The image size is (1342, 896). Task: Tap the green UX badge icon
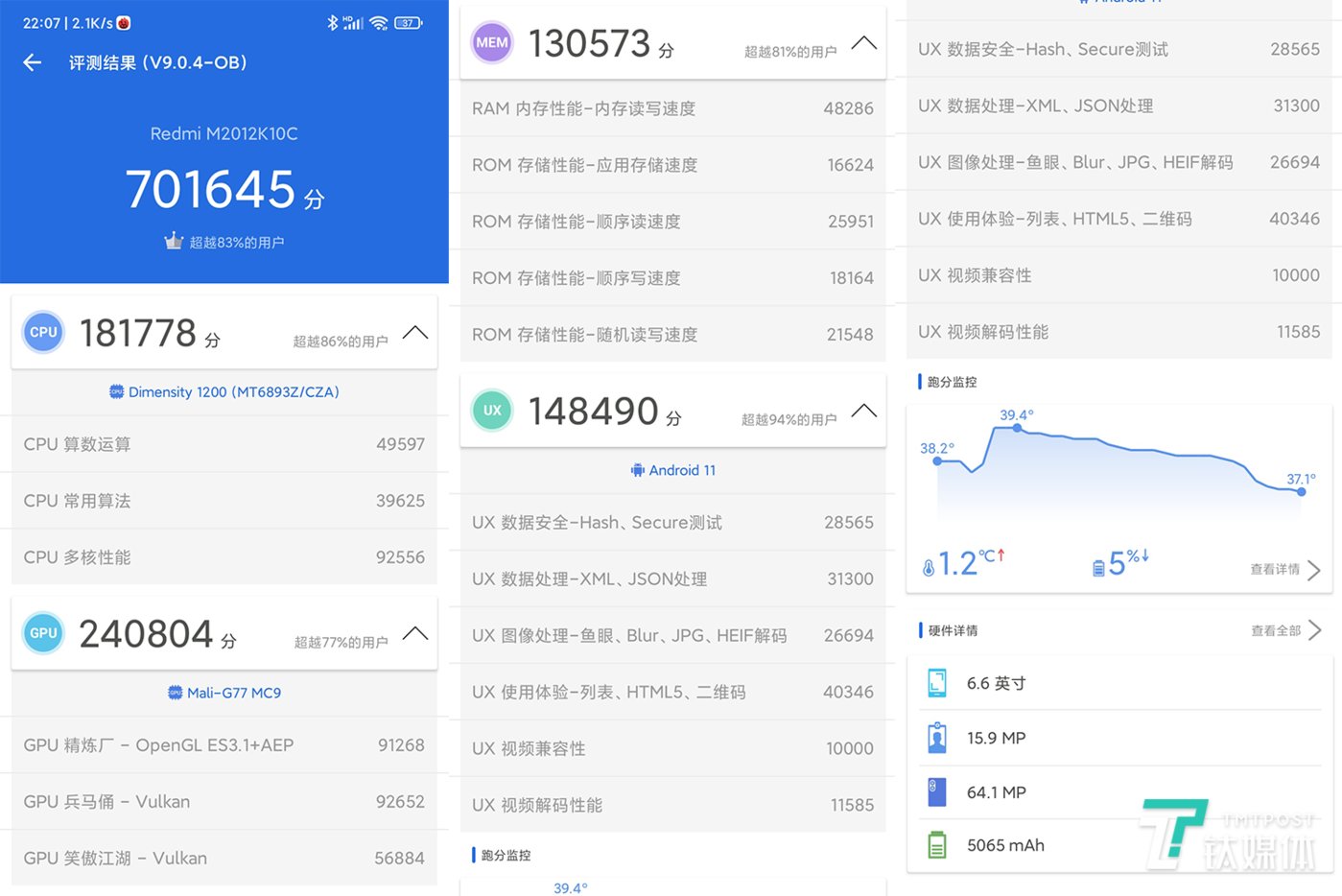[492, 411]
